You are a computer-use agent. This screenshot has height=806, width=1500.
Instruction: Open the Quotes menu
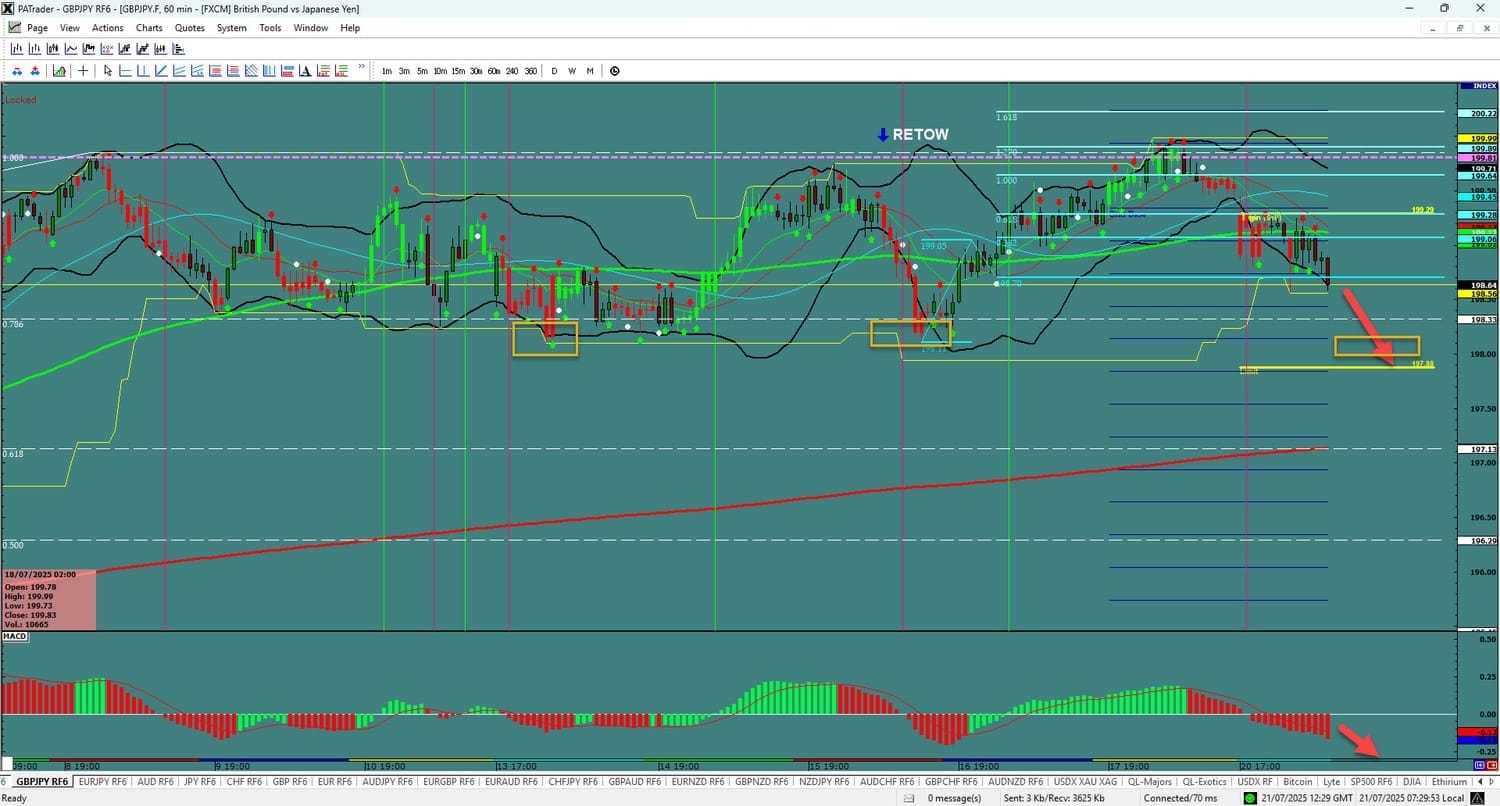click(x=190, y=28)
